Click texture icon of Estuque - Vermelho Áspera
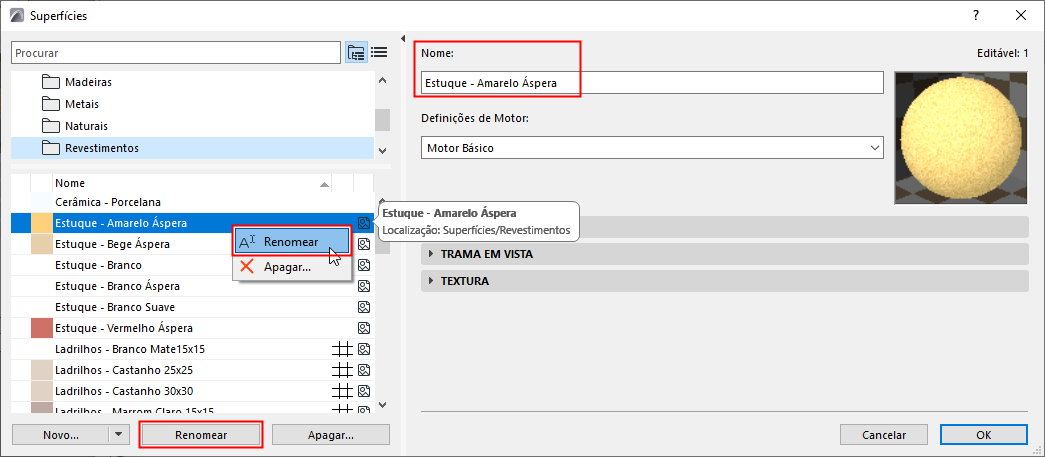The width and height of the screenshot is (1045, 457). pos(364,328)
